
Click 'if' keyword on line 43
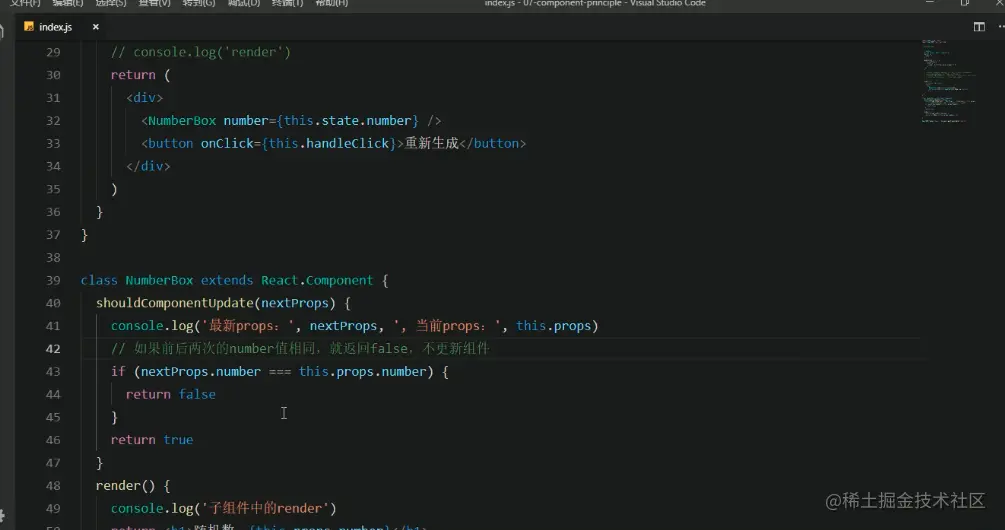118,372
